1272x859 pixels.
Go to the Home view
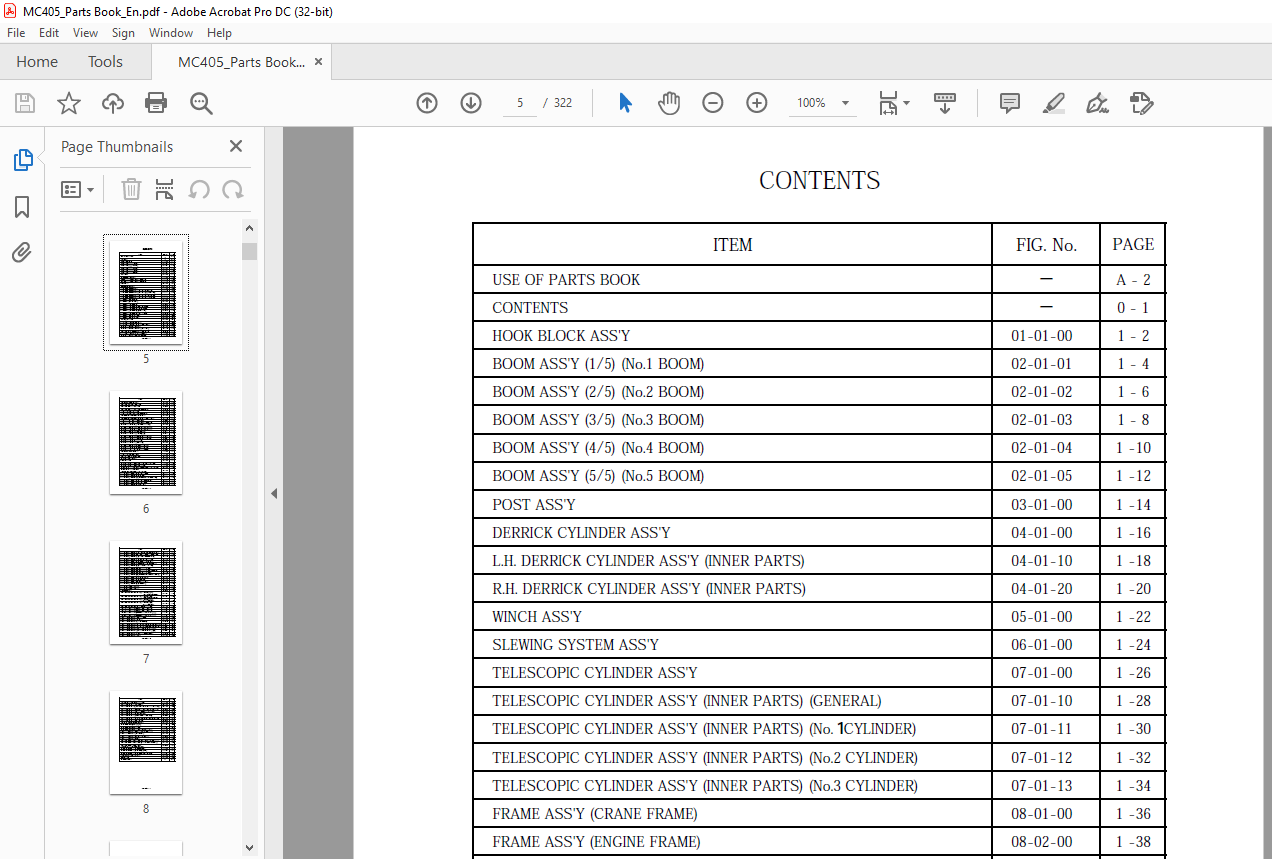[x=37, y=62]
